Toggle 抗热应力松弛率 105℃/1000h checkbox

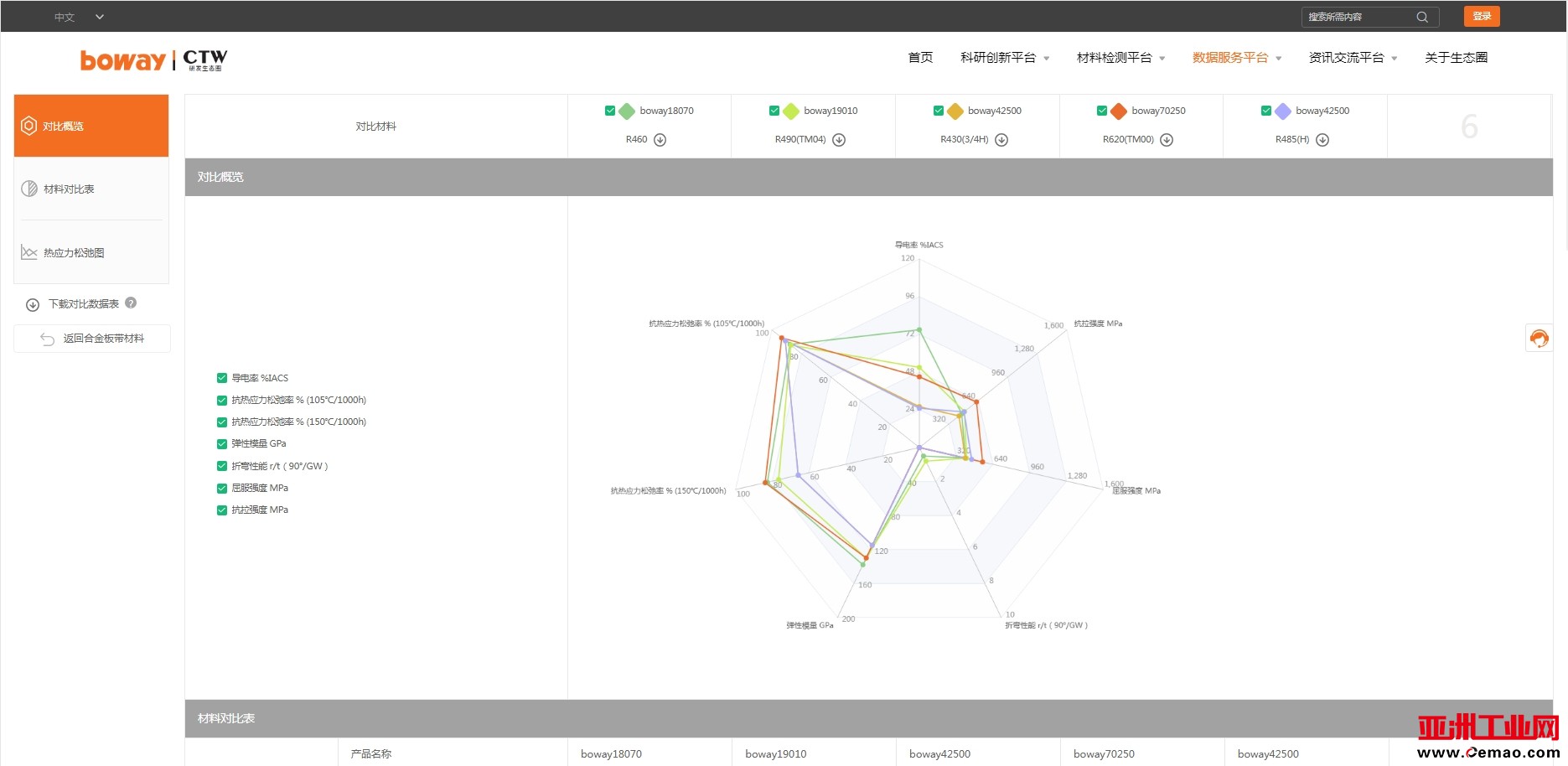[x=222, y=401]
